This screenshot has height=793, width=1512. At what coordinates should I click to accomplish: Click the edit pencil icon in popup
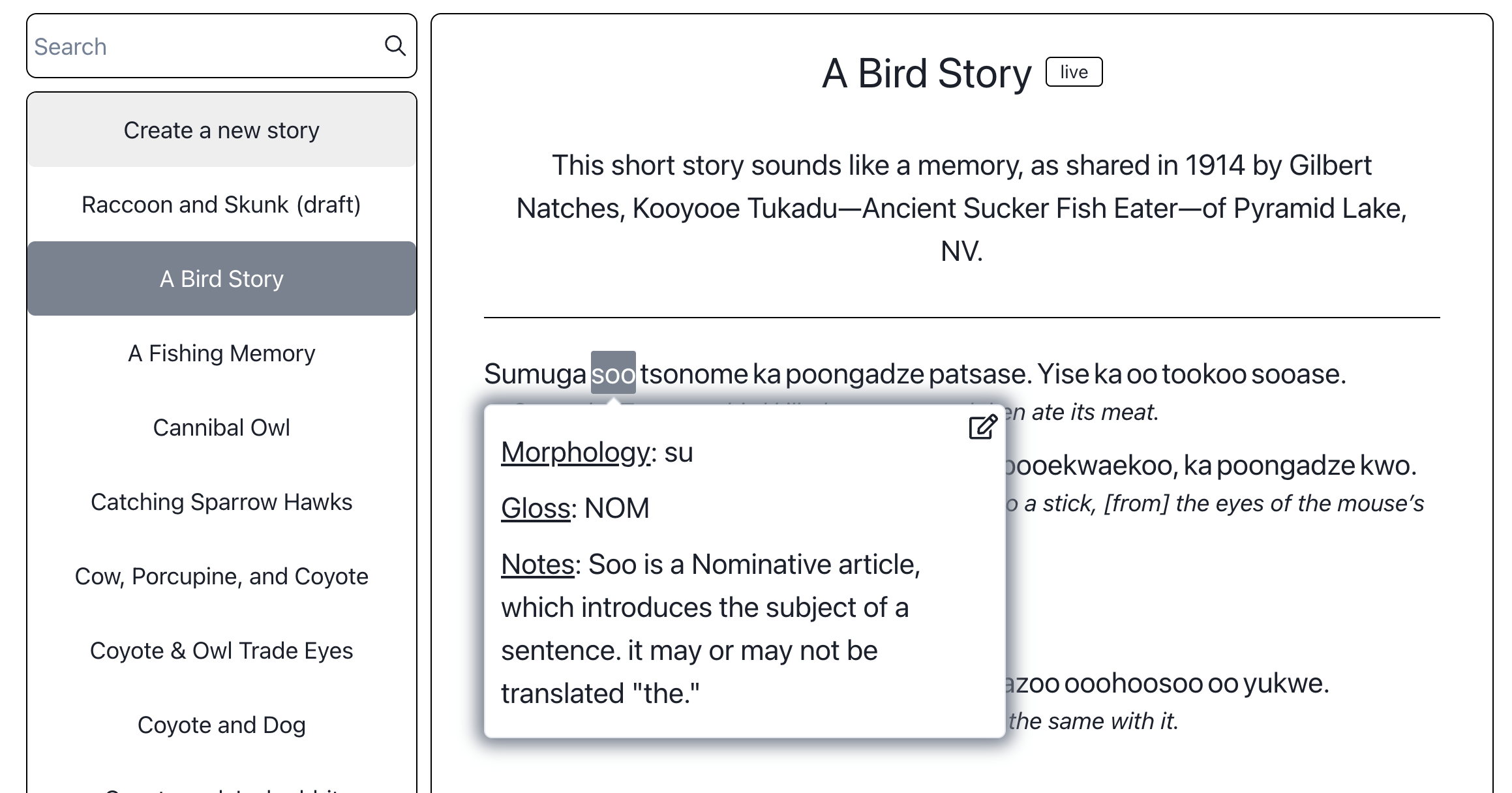pos(982,427)
